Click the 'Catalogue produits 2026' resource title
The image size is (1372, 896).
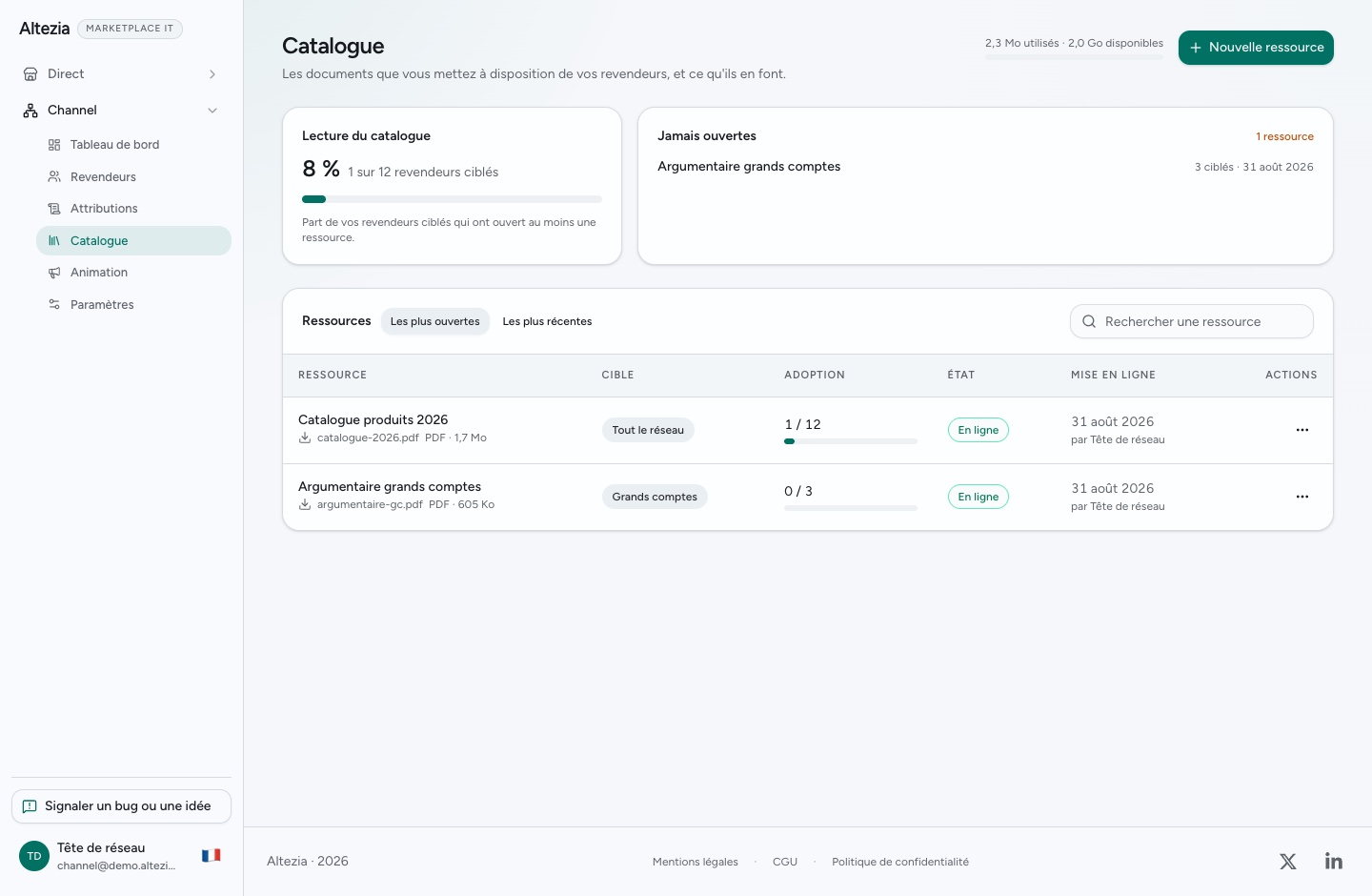coord(373,419)
